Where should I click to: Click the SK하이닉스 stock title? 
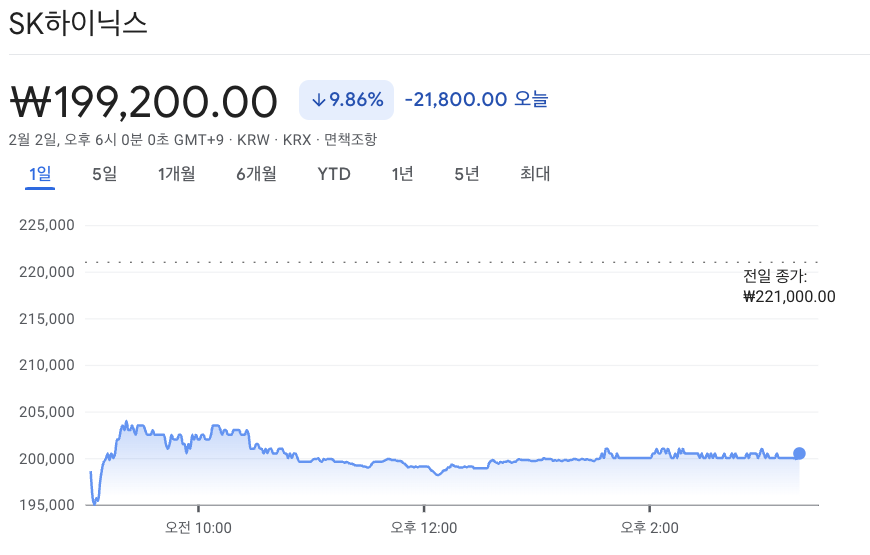(78, 24)
